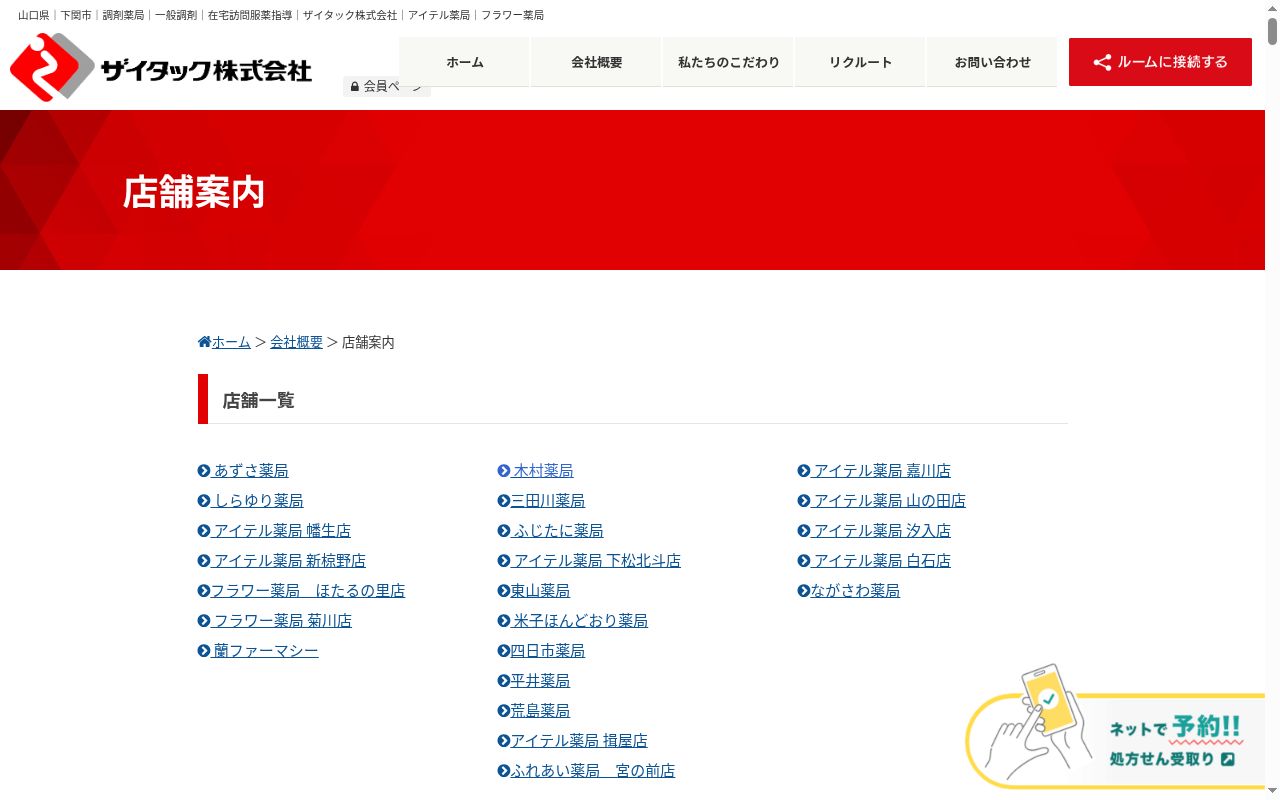Open 三田川薬局 store link

(x=541, y=500)
